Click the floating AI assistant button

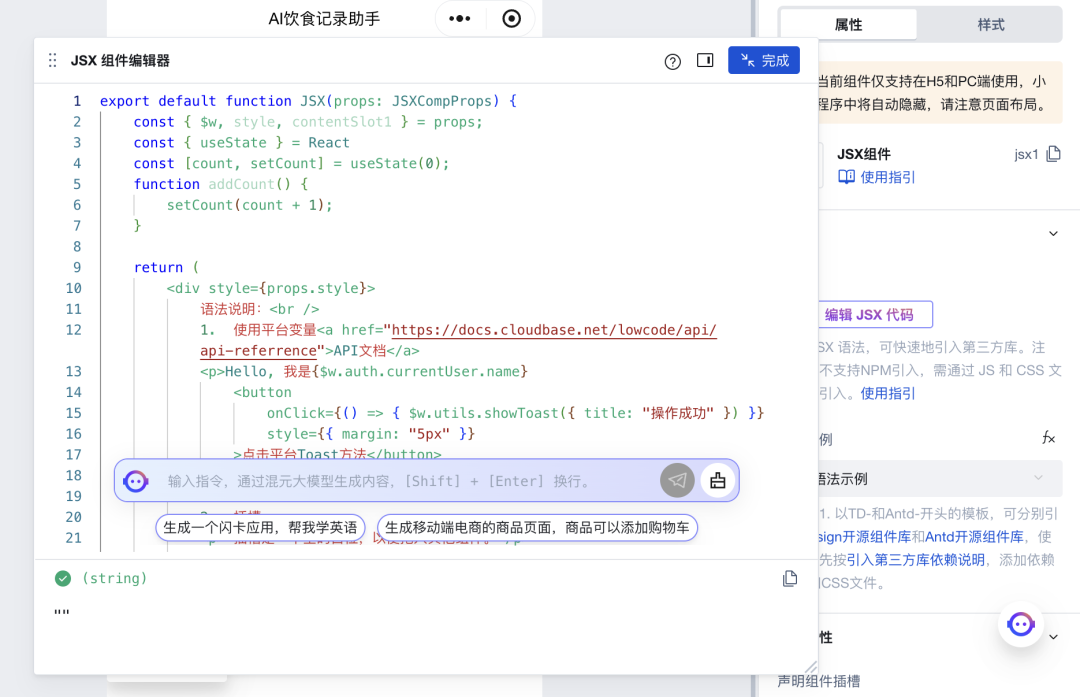point(1020,625)
